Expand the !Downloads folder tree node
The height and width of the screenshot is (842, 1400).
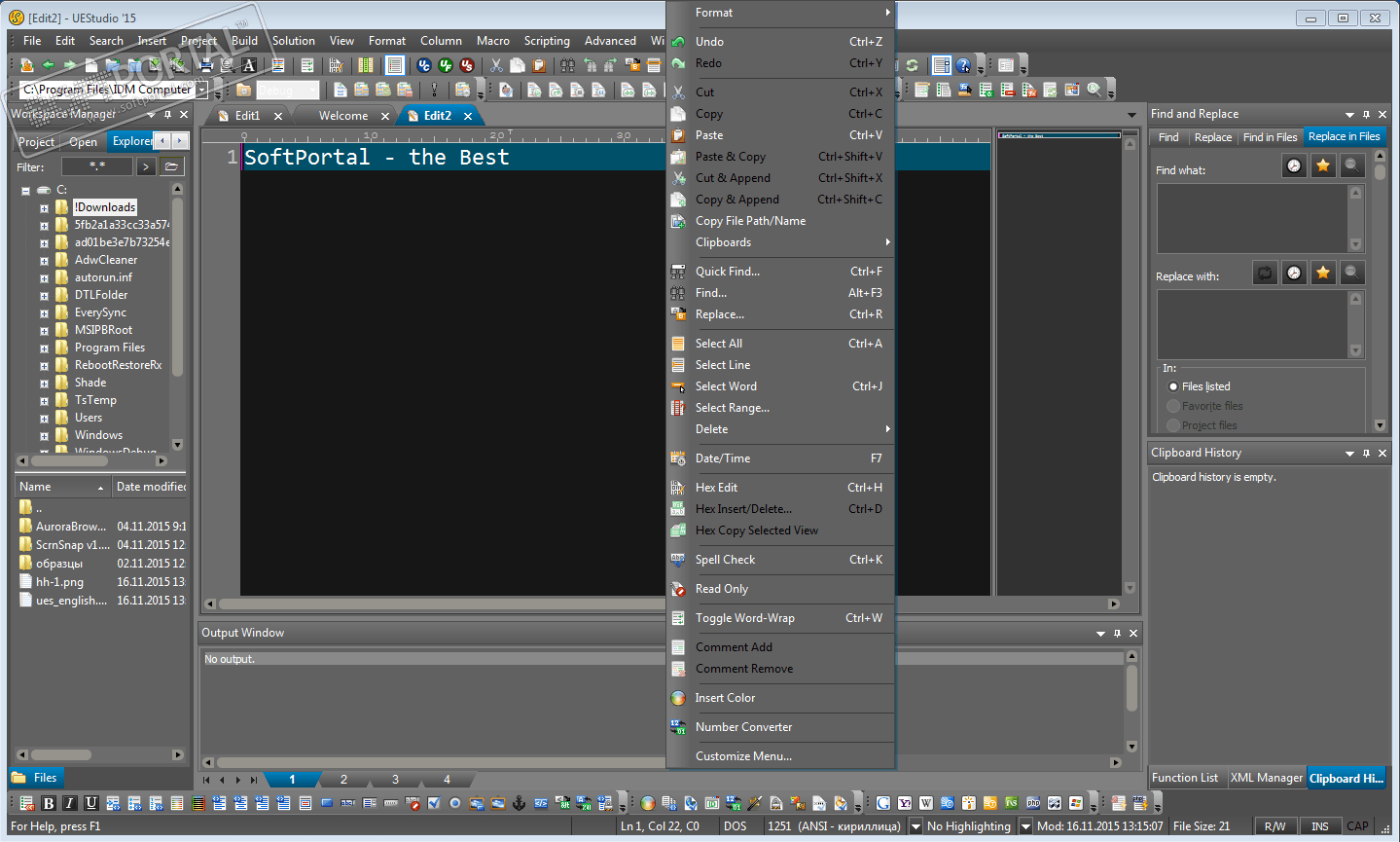pyautogui.click(x=44, y=208)
